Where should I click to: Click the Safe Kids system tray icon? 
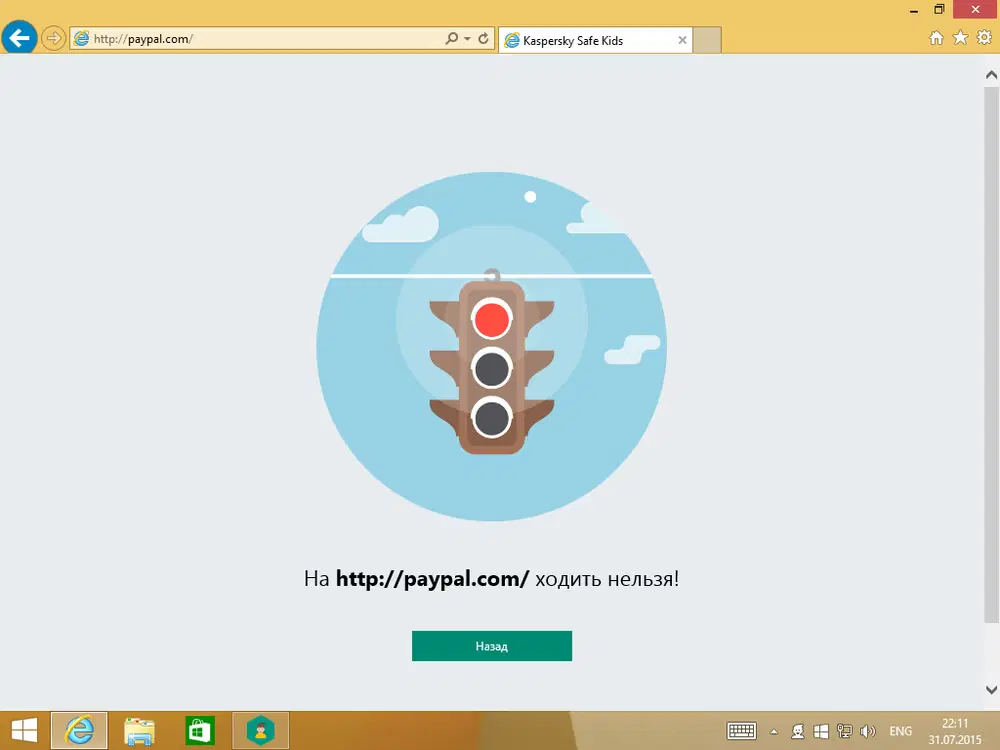point(797,731)
